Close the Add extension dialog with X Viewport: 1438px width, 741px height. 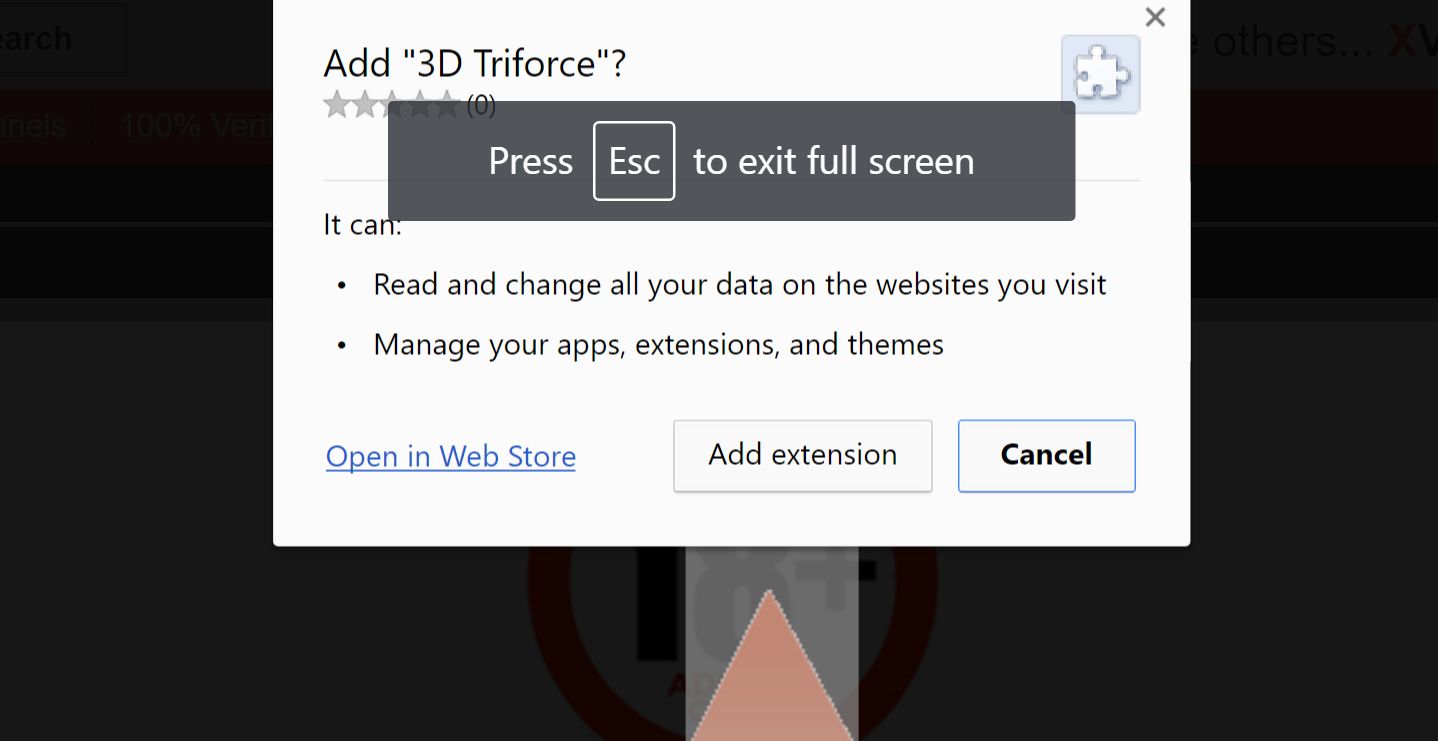pos(1155,17)
